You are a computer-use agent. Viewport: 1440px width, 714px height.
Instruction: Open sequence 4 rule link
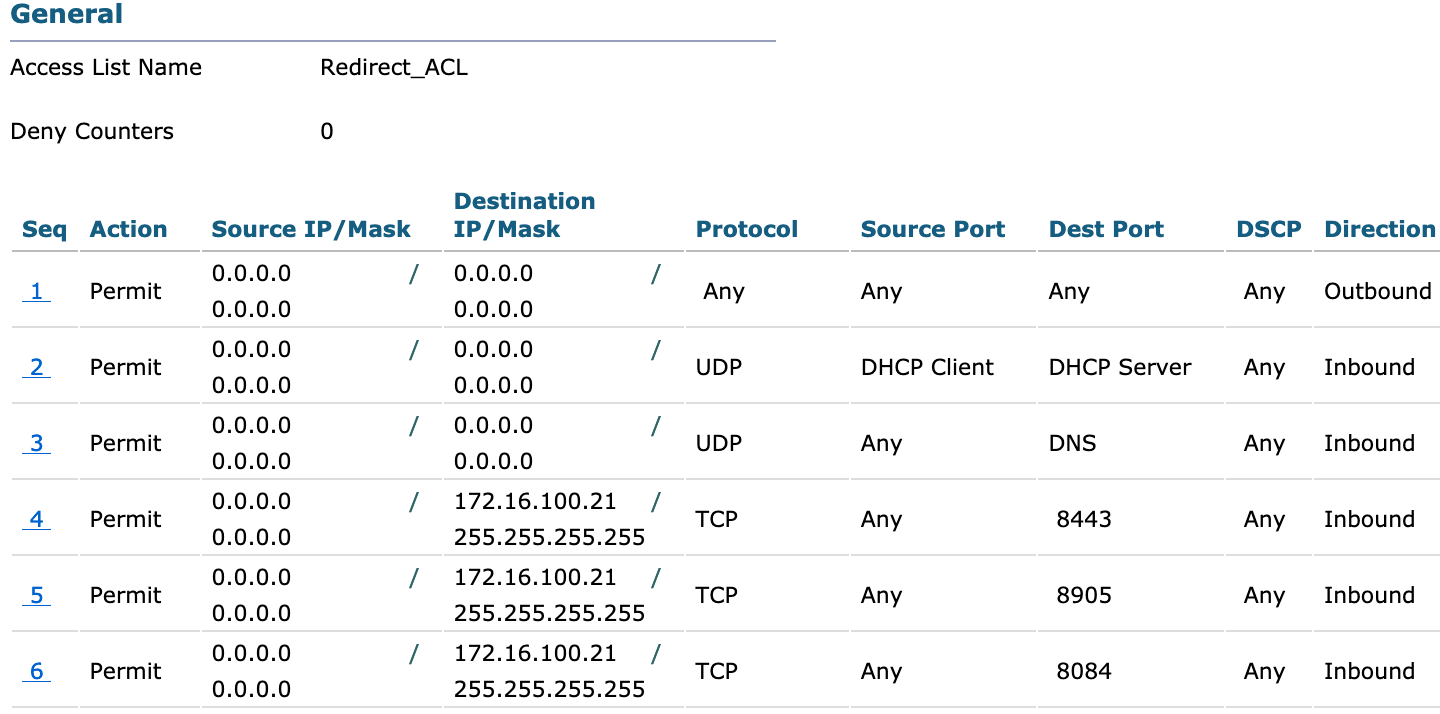click(x=36, y=520)
